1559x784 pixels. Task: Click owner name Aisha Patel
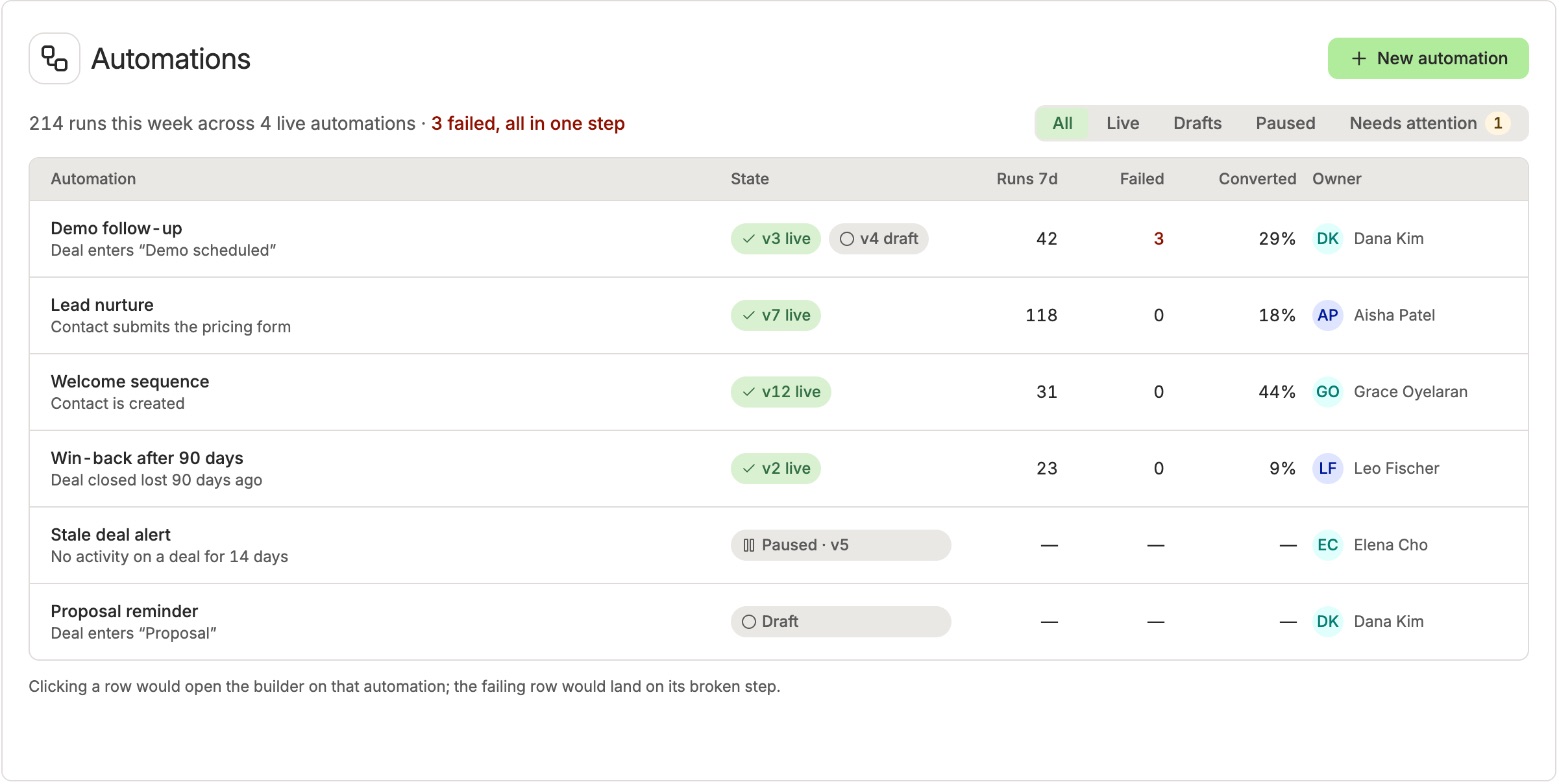pos(1394,315)
